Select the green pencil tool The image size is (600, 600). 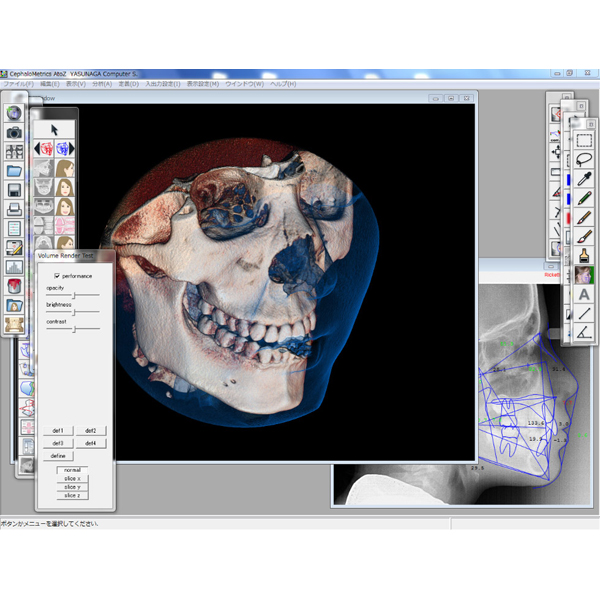[x=584, y=198]
